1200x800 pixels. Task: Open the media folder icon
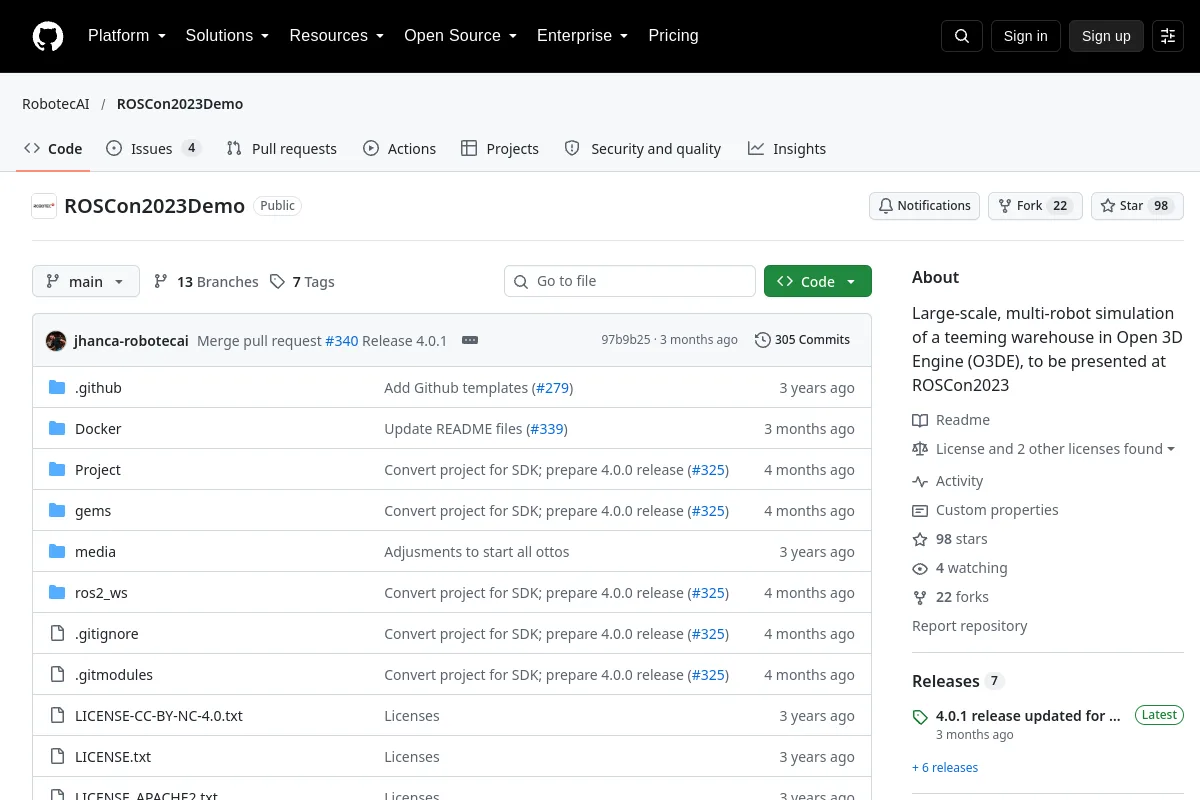pyautogui.click(x=57, y=552)
